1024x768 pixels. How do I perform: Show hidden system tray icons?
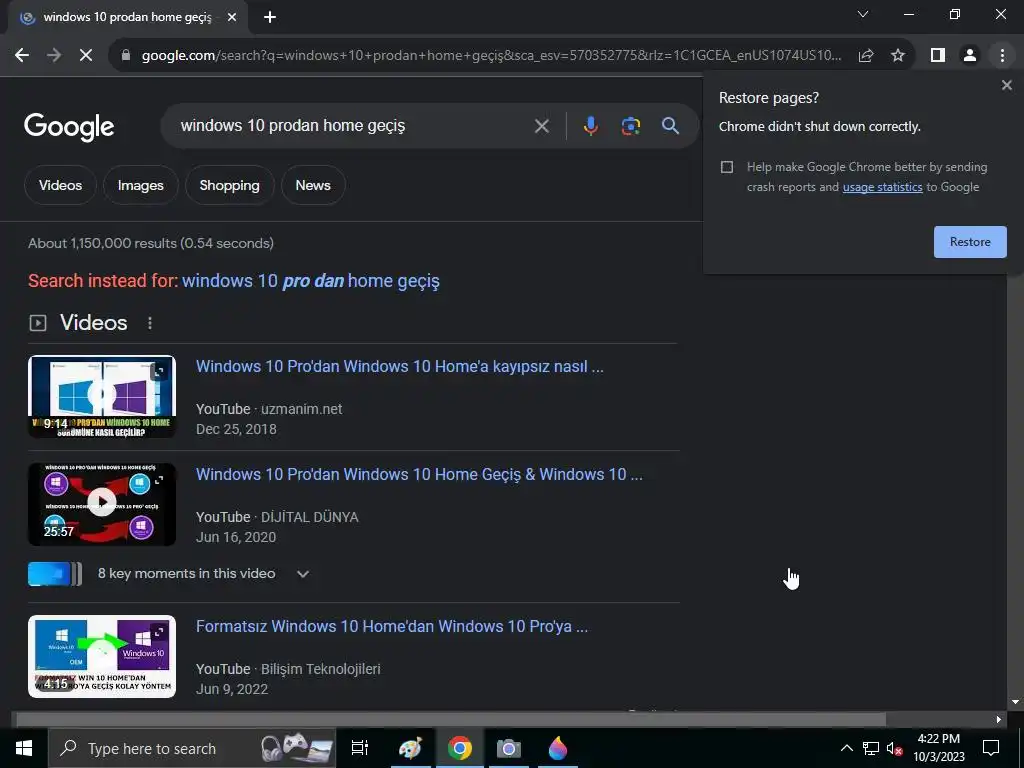[x=846, y=748]
